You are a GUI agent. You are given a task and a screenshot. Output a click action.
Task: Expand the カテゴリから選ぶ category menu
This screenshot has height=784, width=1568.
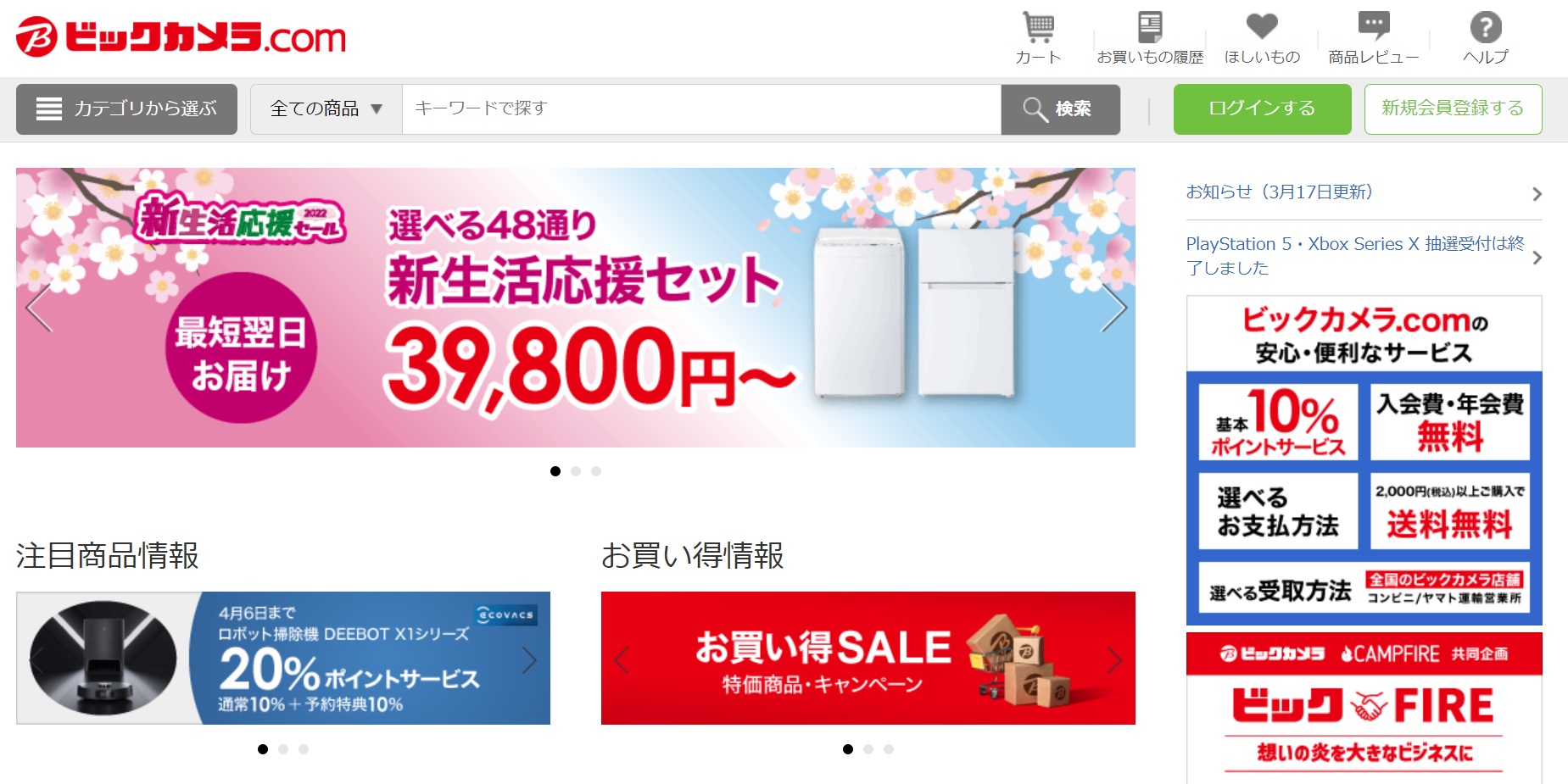click(126, 109)
